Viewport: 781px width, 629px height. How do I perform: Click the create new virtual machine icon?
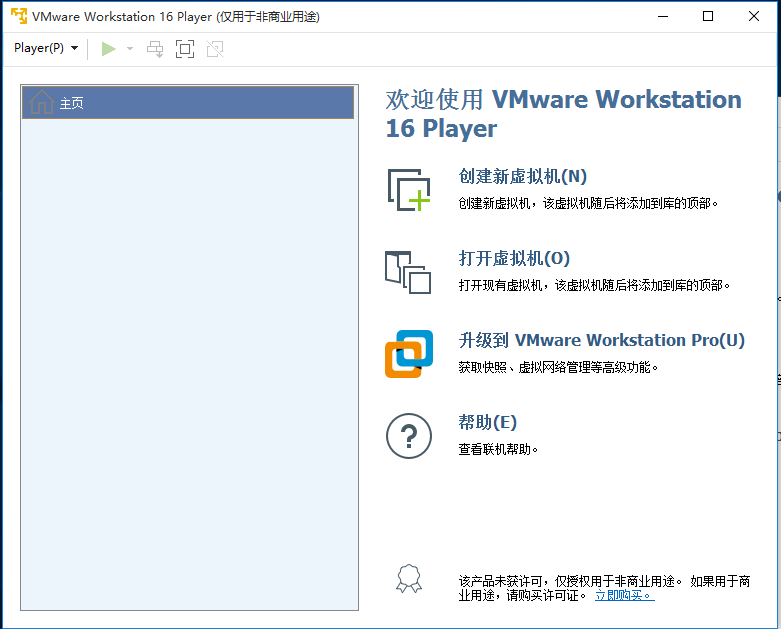pyautogui.click(x=409, y=190)
